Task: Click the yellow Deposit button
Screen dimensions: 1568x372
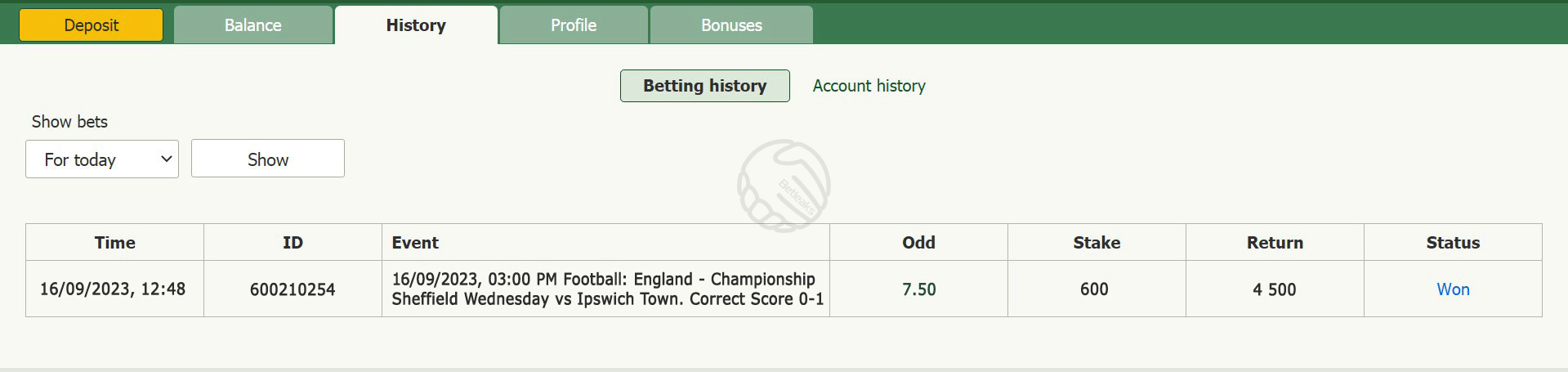Action: point(91,25)
